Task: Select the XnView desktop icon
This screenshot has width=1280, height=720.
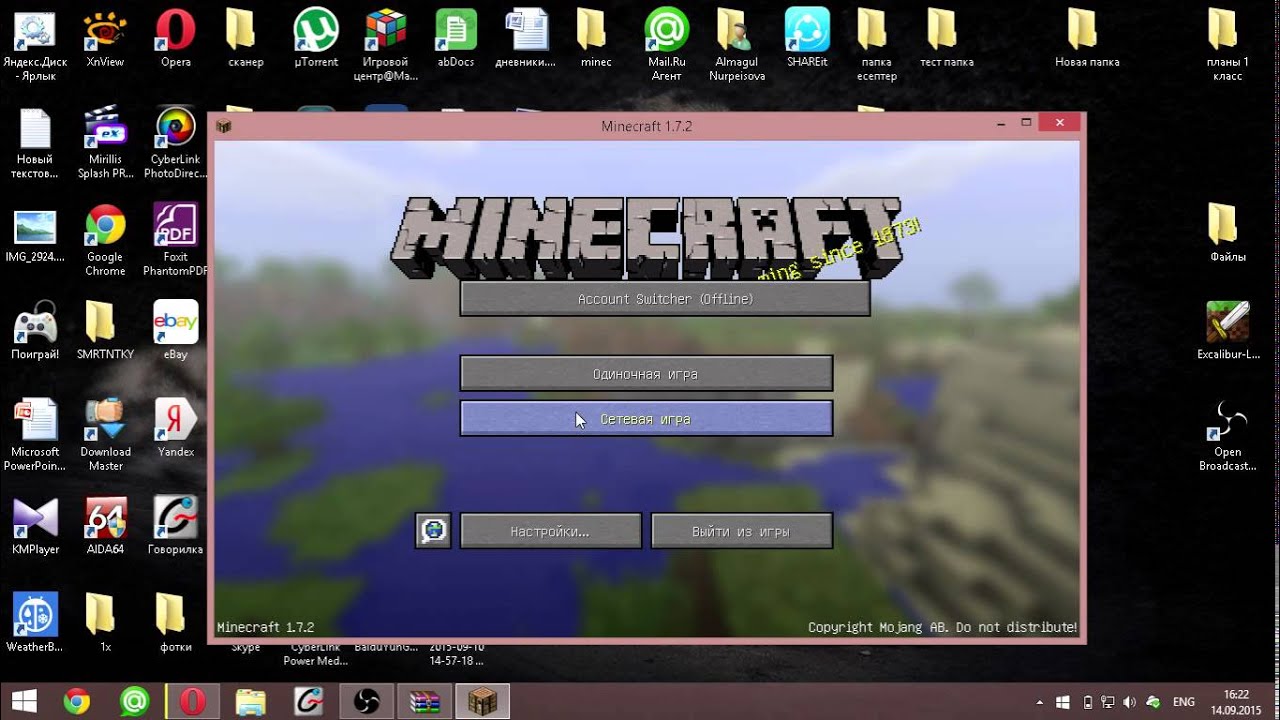Action: point(105,38)
